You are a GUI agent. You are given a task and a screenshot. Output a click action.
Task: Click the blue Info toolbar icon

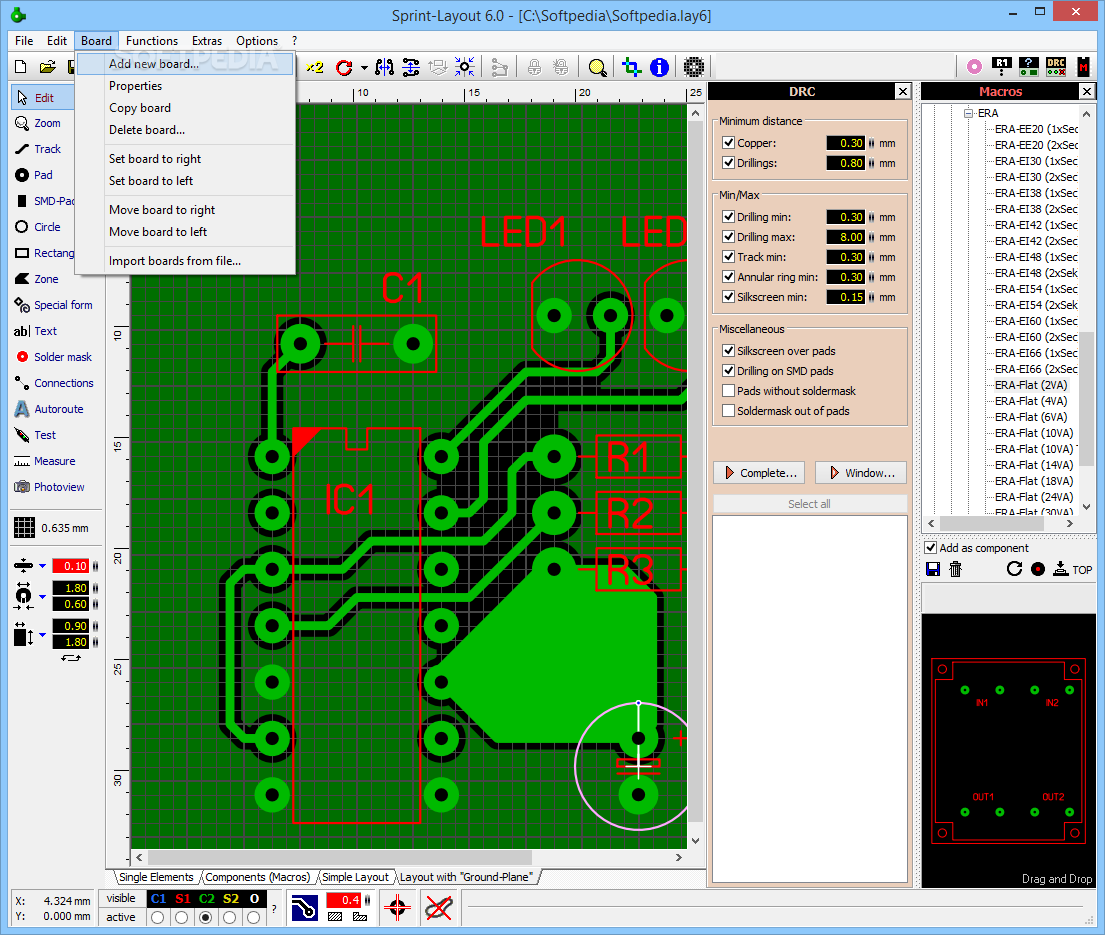[659, 68]
